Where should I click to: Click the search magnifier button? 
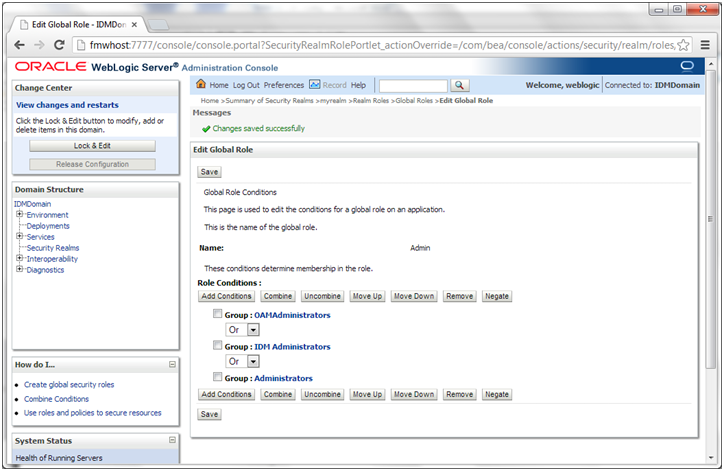[x=459, y=85]
